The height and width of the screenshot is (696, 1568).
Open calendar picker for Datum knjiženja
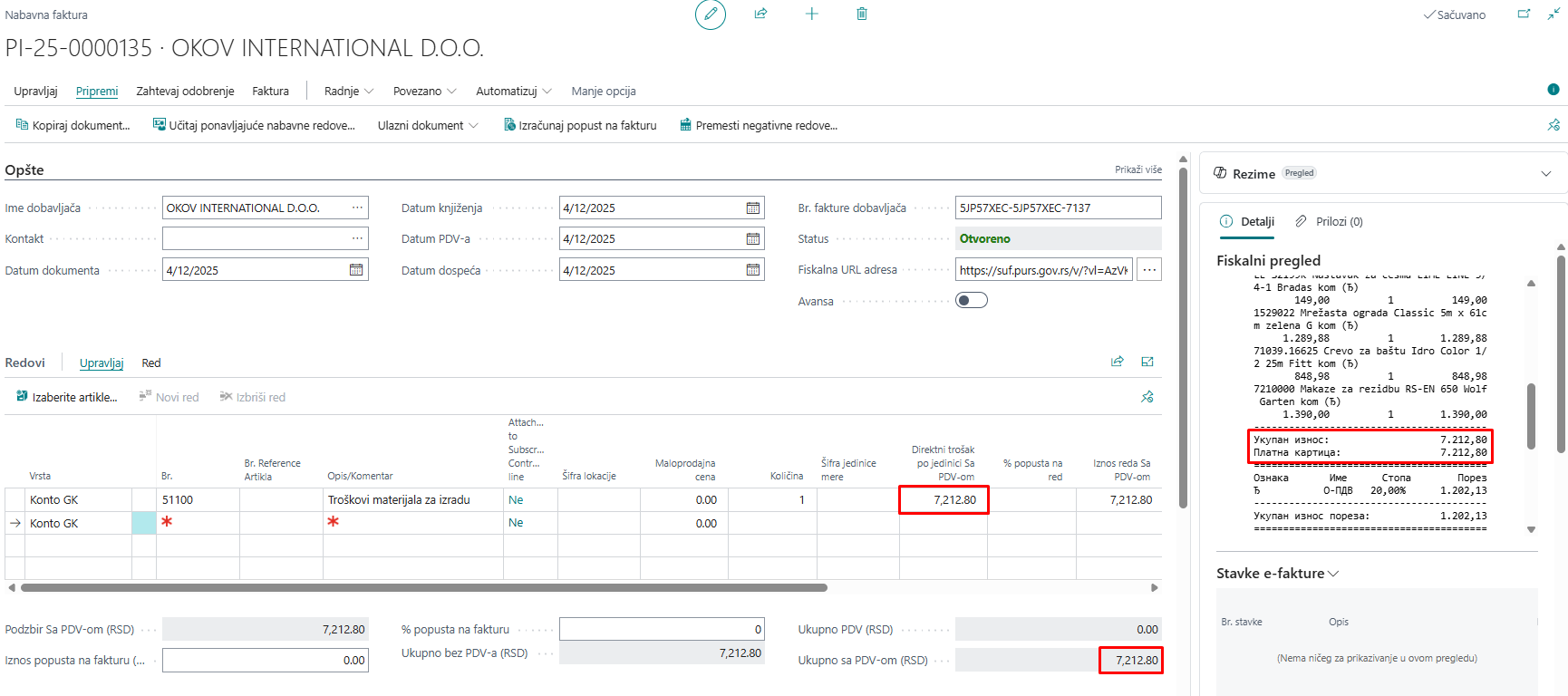pyautogui.click(x=752, y=208)
